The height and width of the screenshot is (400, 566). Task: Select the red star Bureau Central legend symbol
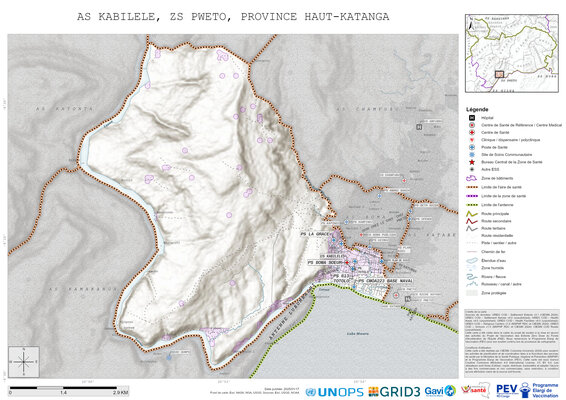[471, 162]
